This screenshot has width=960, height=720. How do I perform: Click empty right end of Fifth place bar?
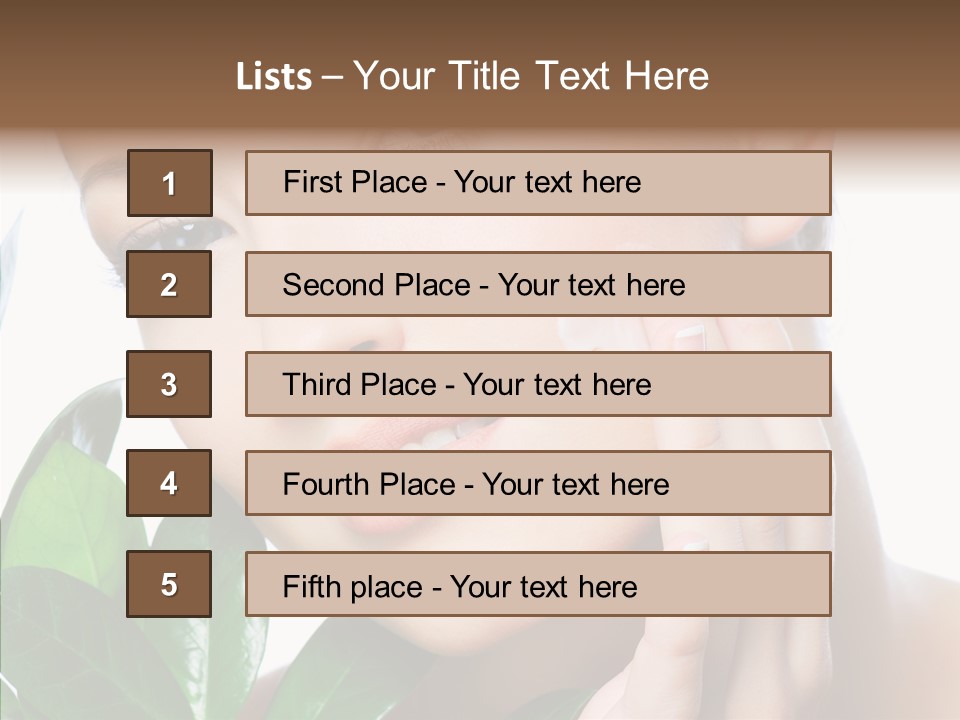(x=760, y=585)
